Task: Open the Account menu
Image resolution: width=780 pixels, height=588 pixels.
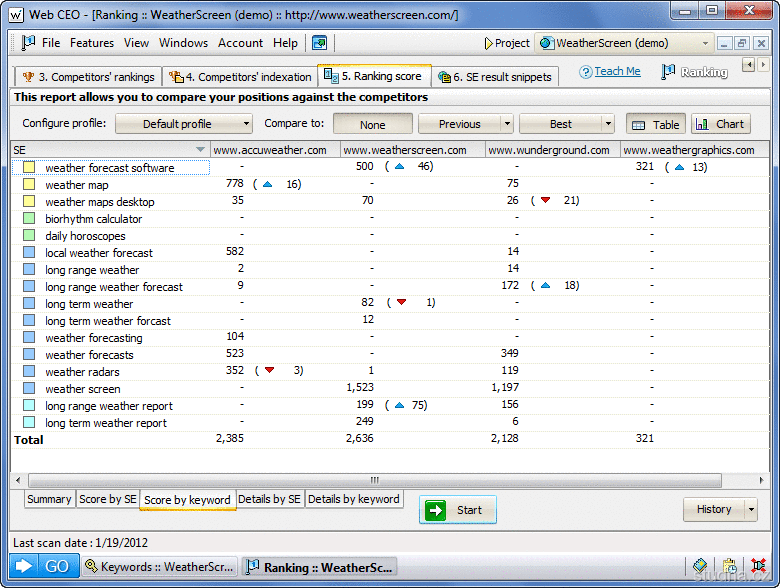Action: (240, 43)
